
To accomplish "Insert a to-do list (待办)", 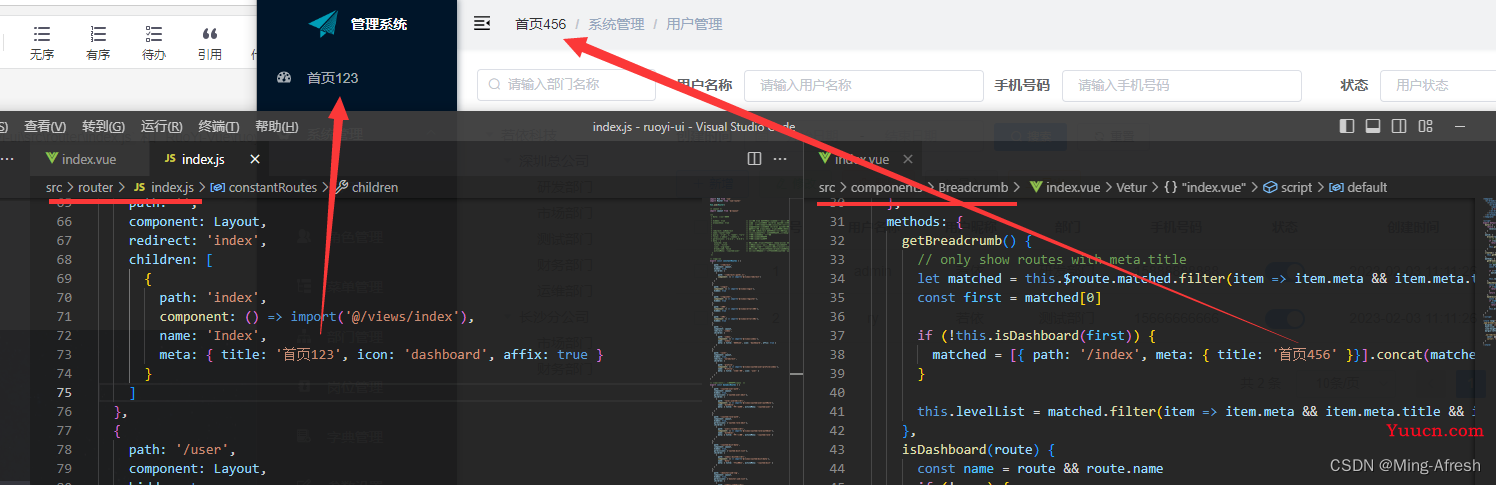I will (x=153, y=36).
